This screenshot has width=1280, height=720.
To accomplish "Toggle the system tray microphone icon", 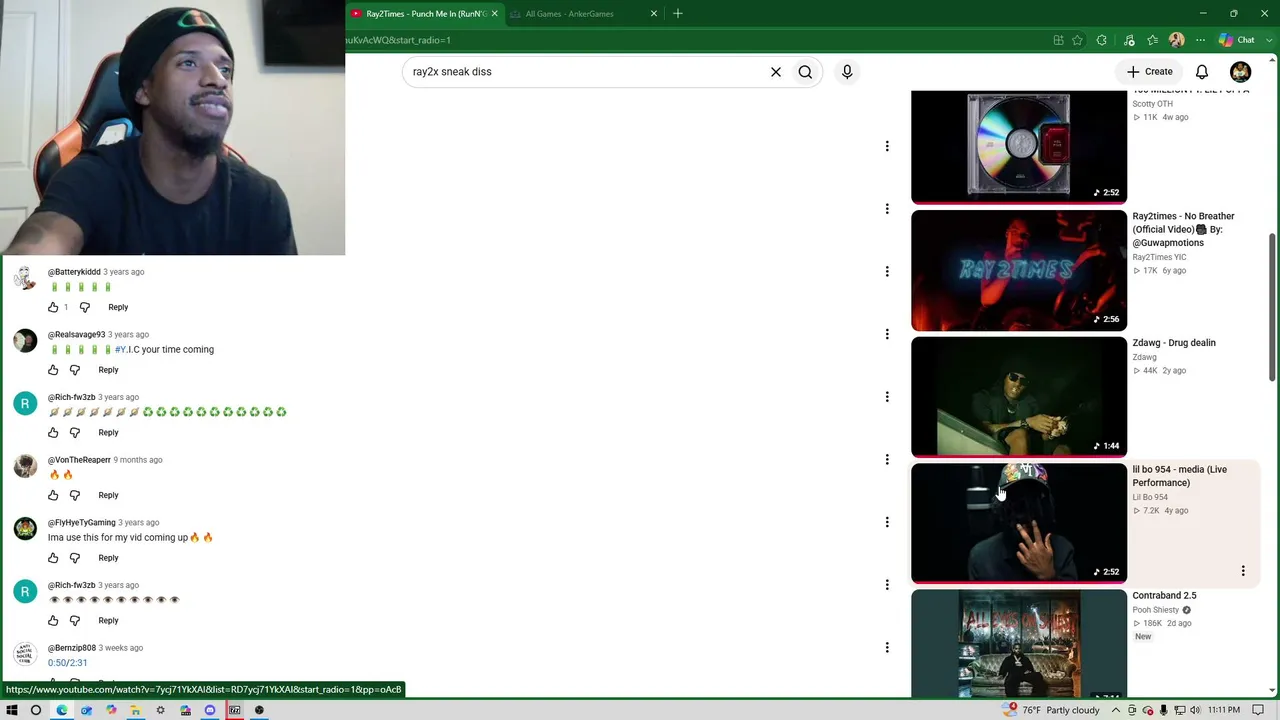I will point(1162,710).
